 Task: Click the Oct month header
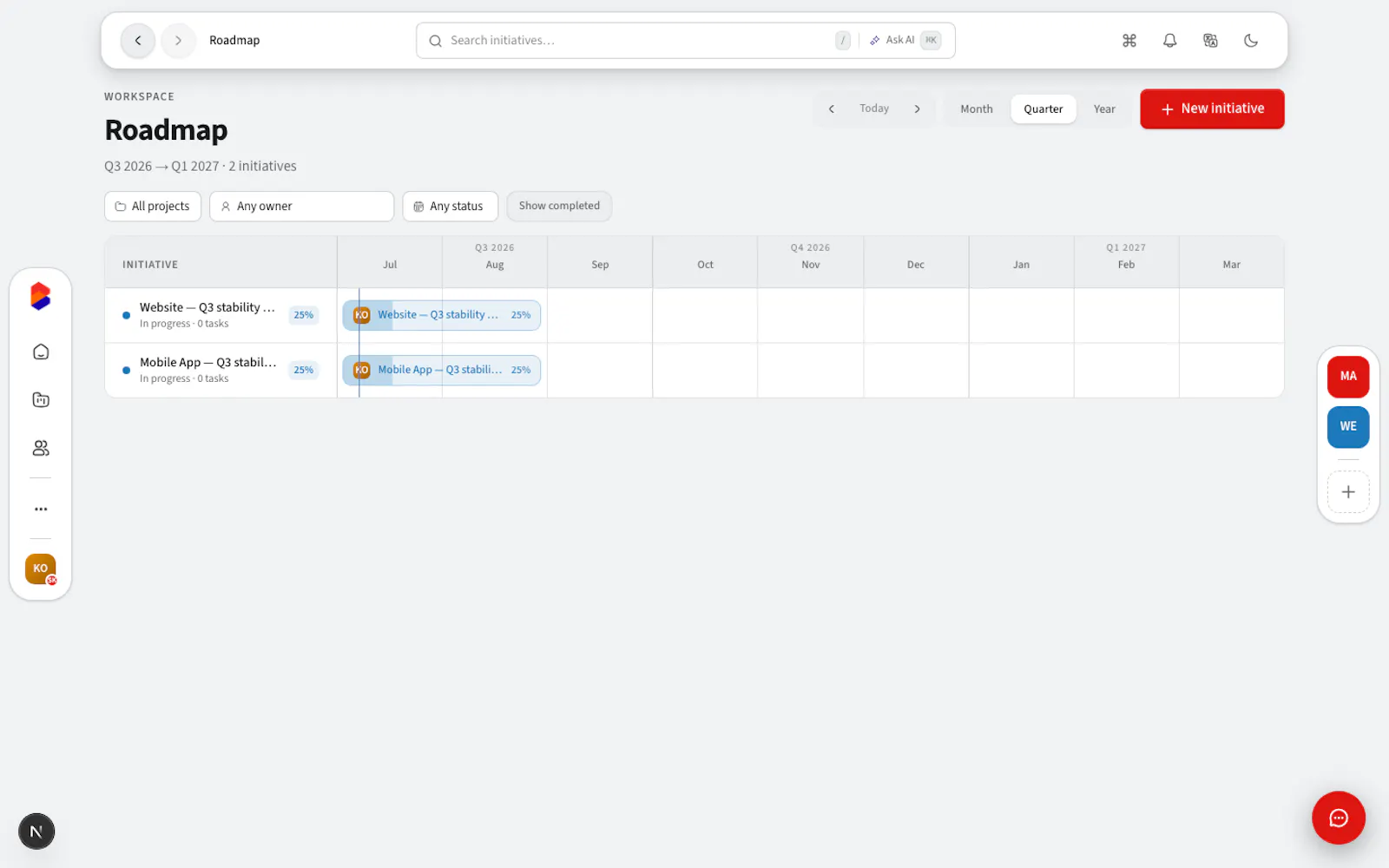tap(705, 266)
